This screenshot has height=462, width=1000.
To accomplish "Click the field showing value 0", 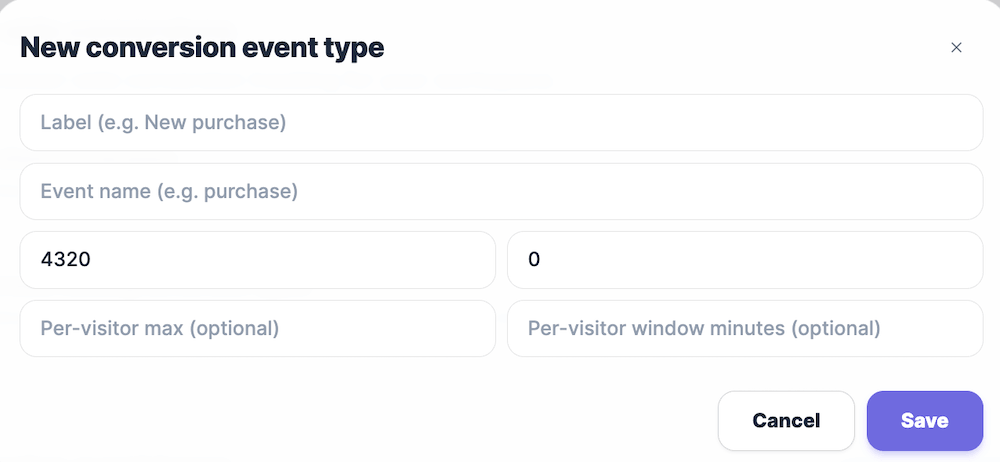I will pyautogui.click(x=745, y=260).
